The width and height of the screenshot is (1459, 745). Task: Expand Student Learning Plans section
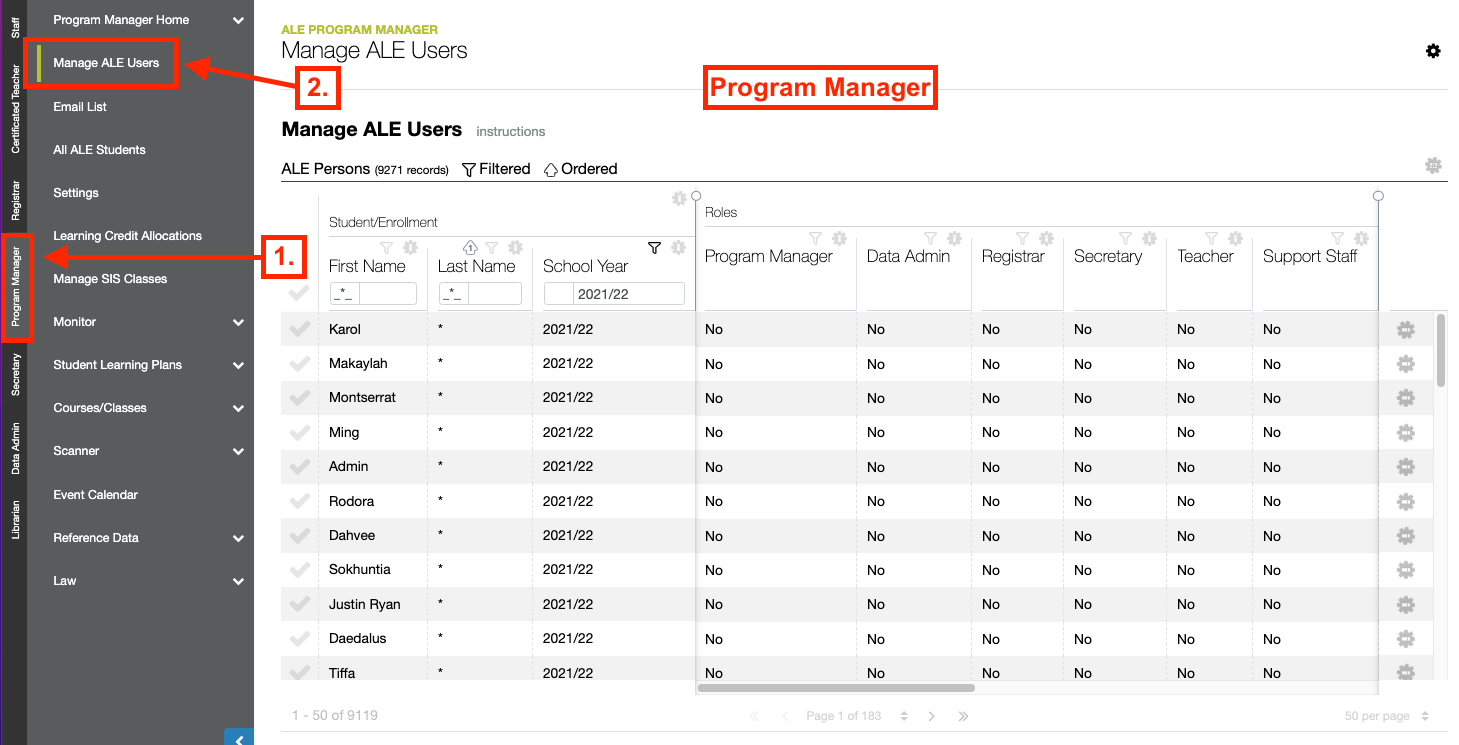coord(238,365)
